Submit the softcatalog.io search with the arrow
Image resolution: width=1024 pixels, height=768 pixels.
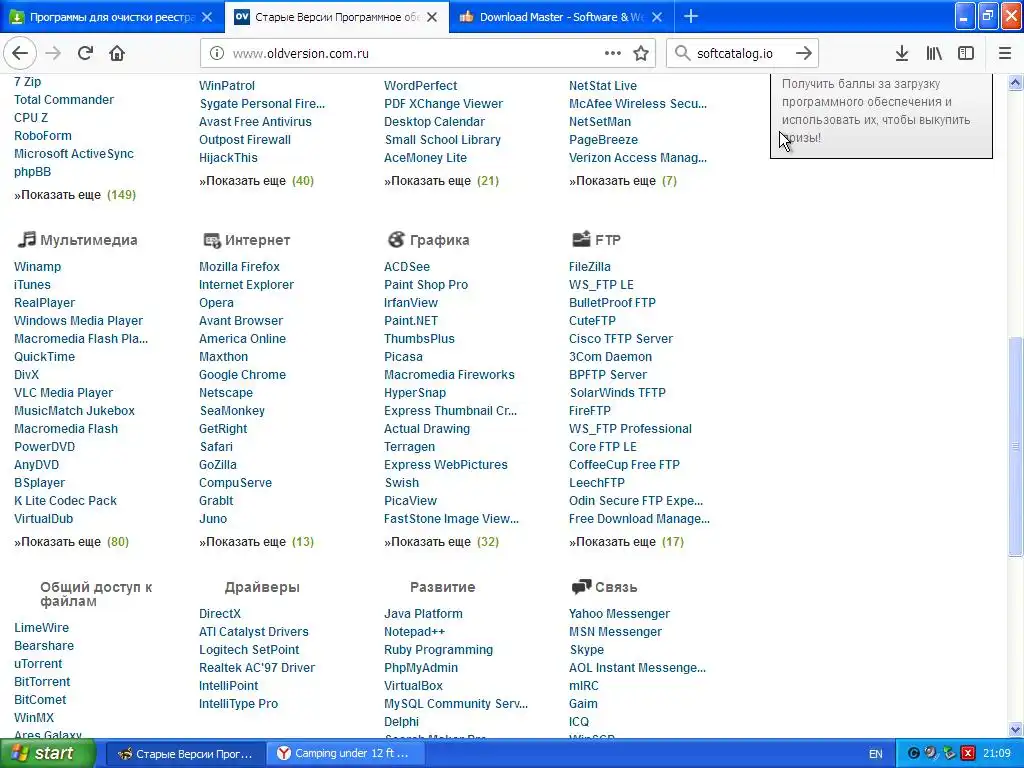tap(804, 53)
